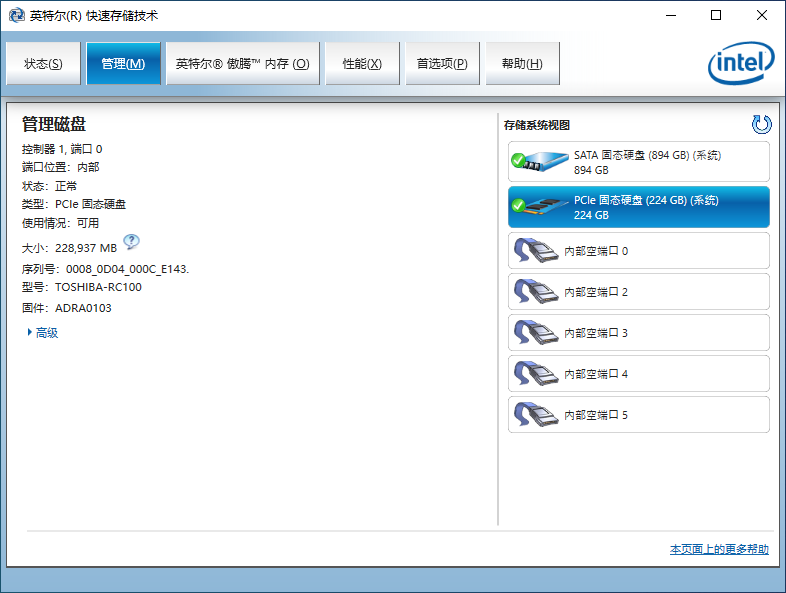Select 内部空端口 0
This screenshot has width=786, height=593.
pos(639,251)
